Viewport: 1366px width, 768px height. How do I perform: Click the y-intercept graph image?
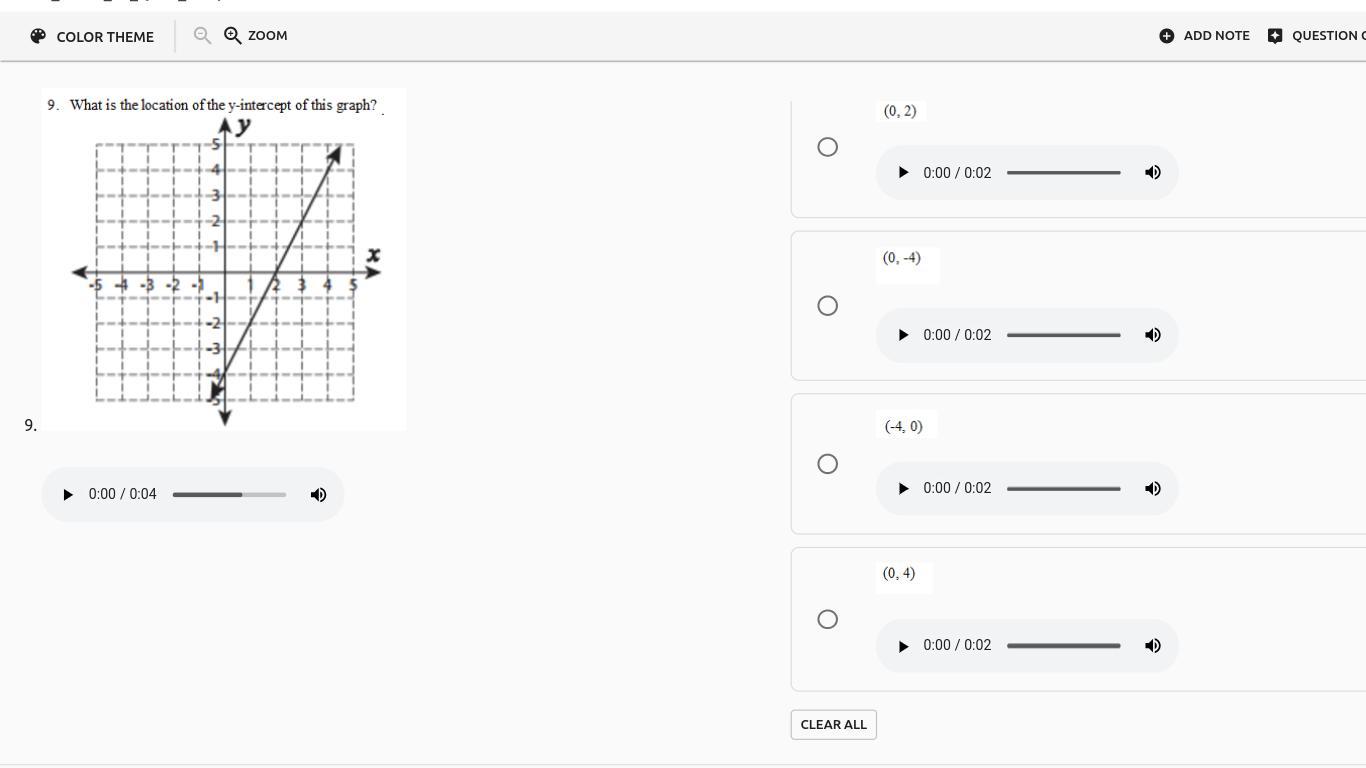(224, 270)
